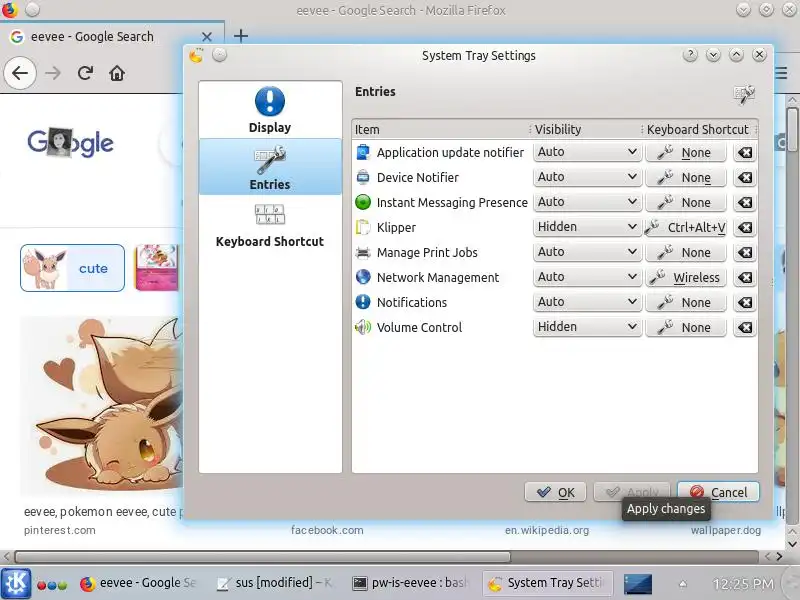Open Application update notifier visibility dropdown

pos(587,152)
